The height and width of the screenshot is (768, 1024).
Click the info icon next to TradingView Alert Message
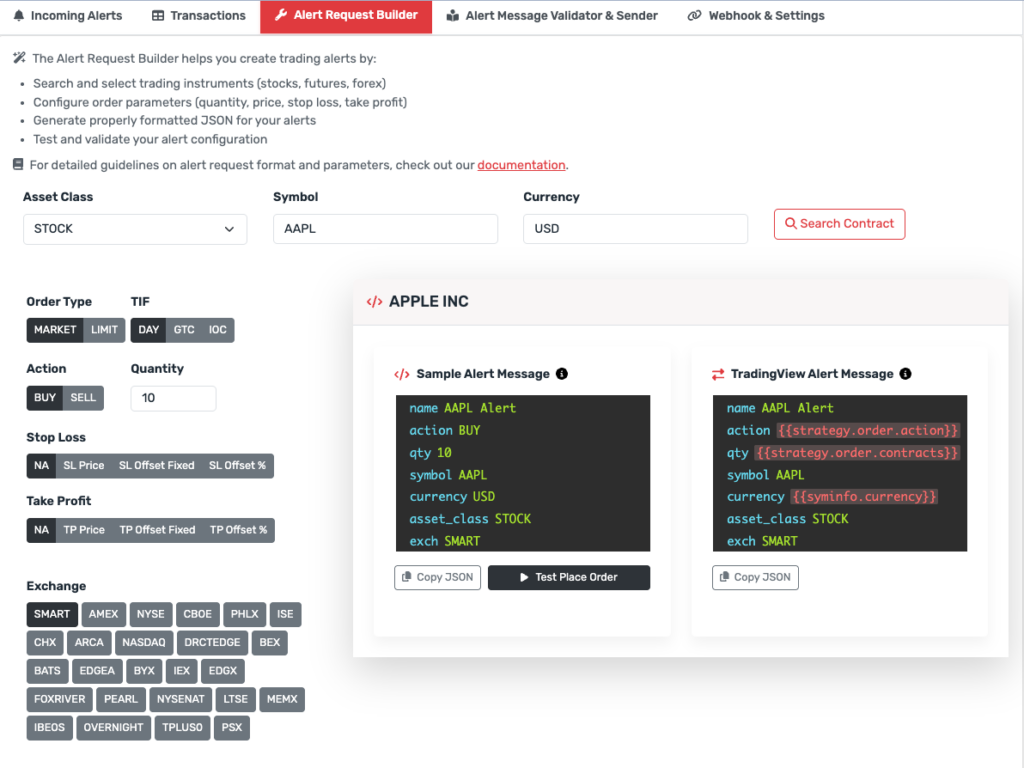coord(905,374)
